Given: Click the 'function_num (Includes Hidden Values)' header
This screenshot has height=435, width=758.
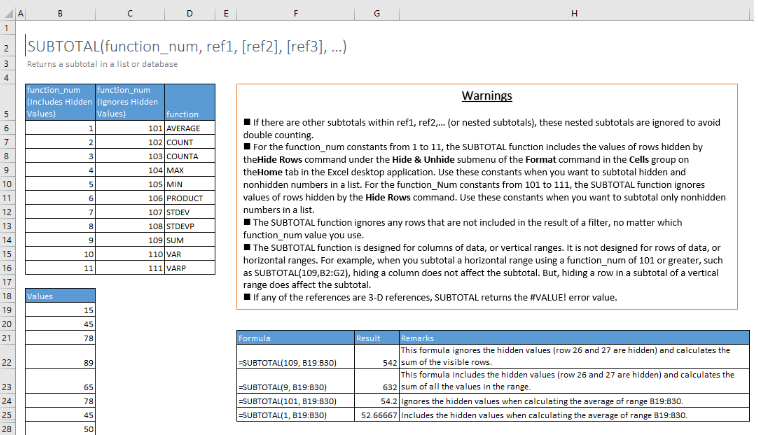Looking at the screenshot, I should click(60, 102).
